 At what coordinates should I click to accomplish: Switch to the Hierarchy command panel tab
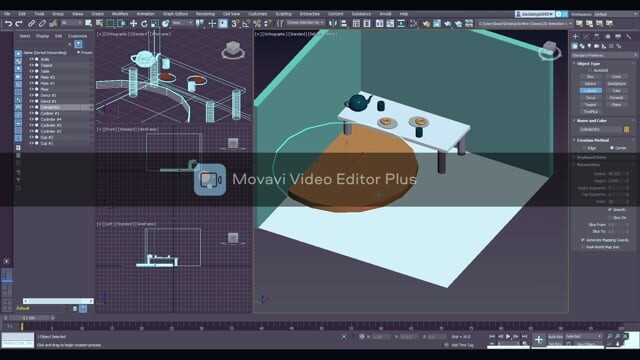pyautogui.click(x=597, y=37)
